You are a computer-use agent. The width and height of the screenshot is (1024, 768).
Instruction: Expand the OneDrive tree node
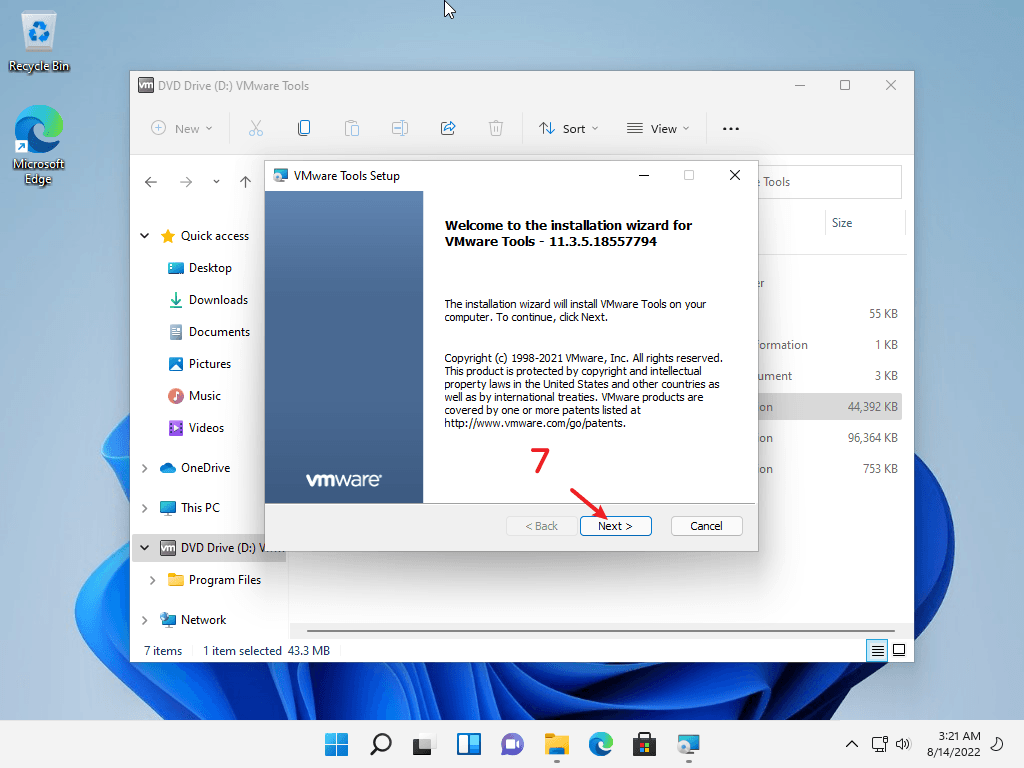145,468
